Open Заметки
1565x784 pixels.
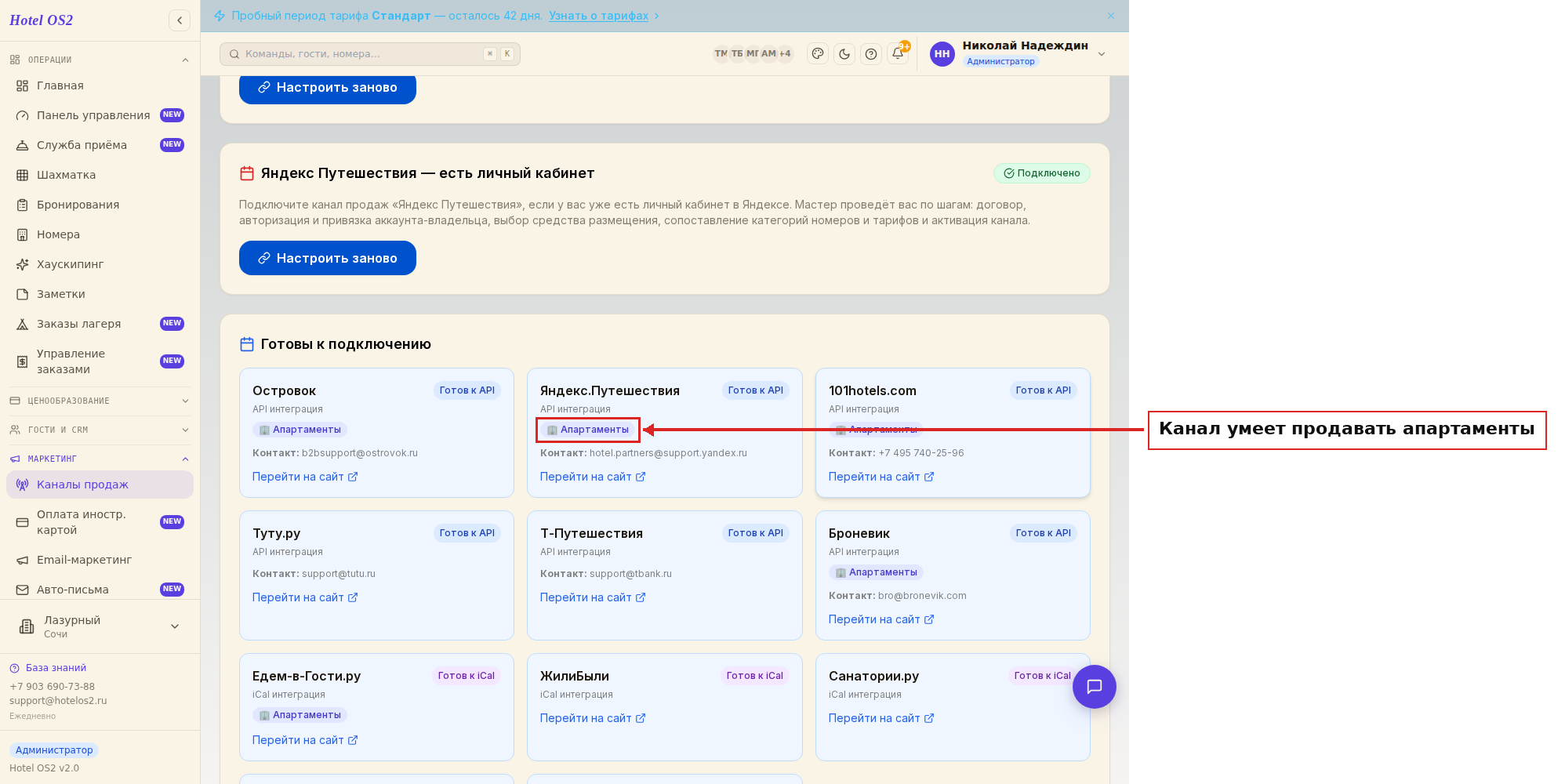coord(100,294)
